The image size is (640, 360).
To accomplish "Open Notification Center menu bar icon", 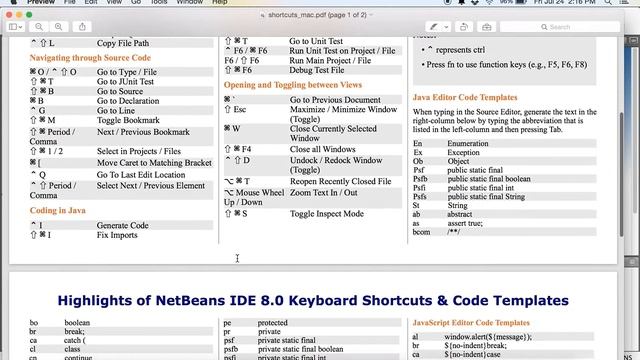I will click(x=624, y=2).
